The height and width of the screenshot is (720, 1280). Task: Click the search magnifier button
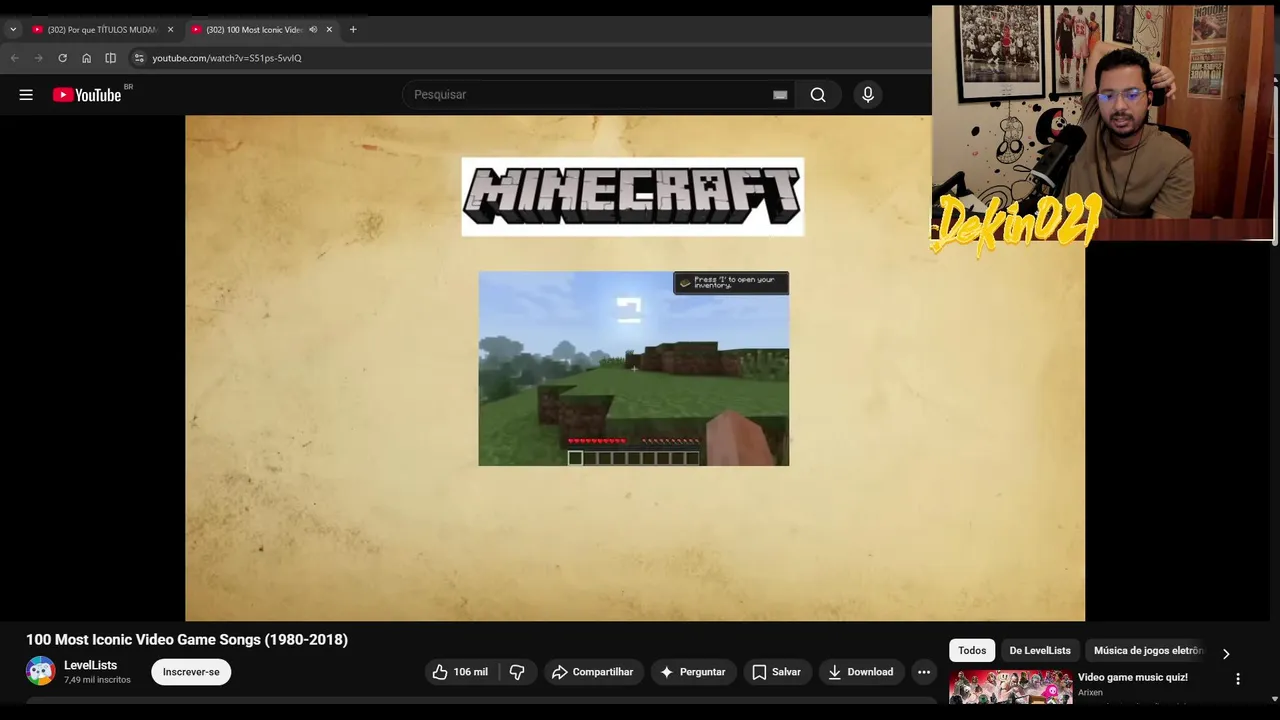[818, 95]
